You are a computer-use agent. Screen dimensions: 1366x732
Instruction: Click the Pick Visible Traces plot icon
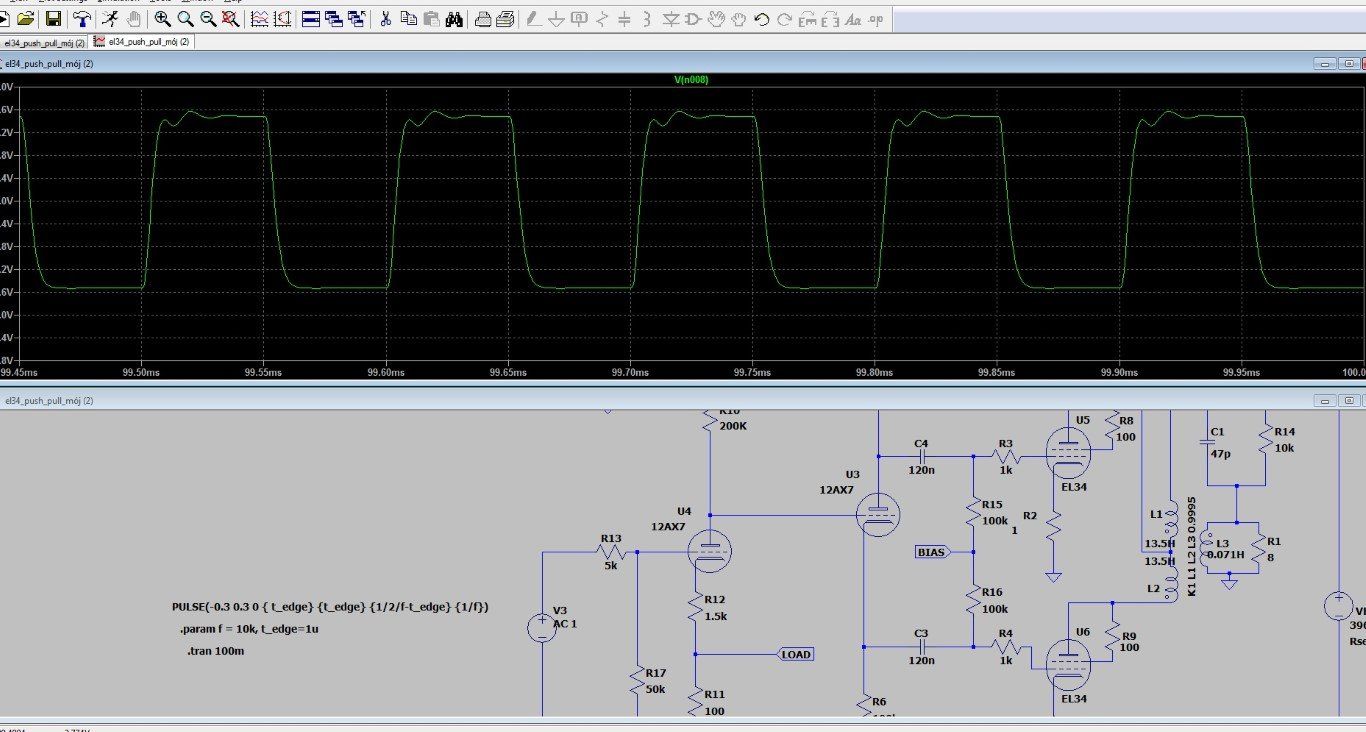click(x=260, y=19)
